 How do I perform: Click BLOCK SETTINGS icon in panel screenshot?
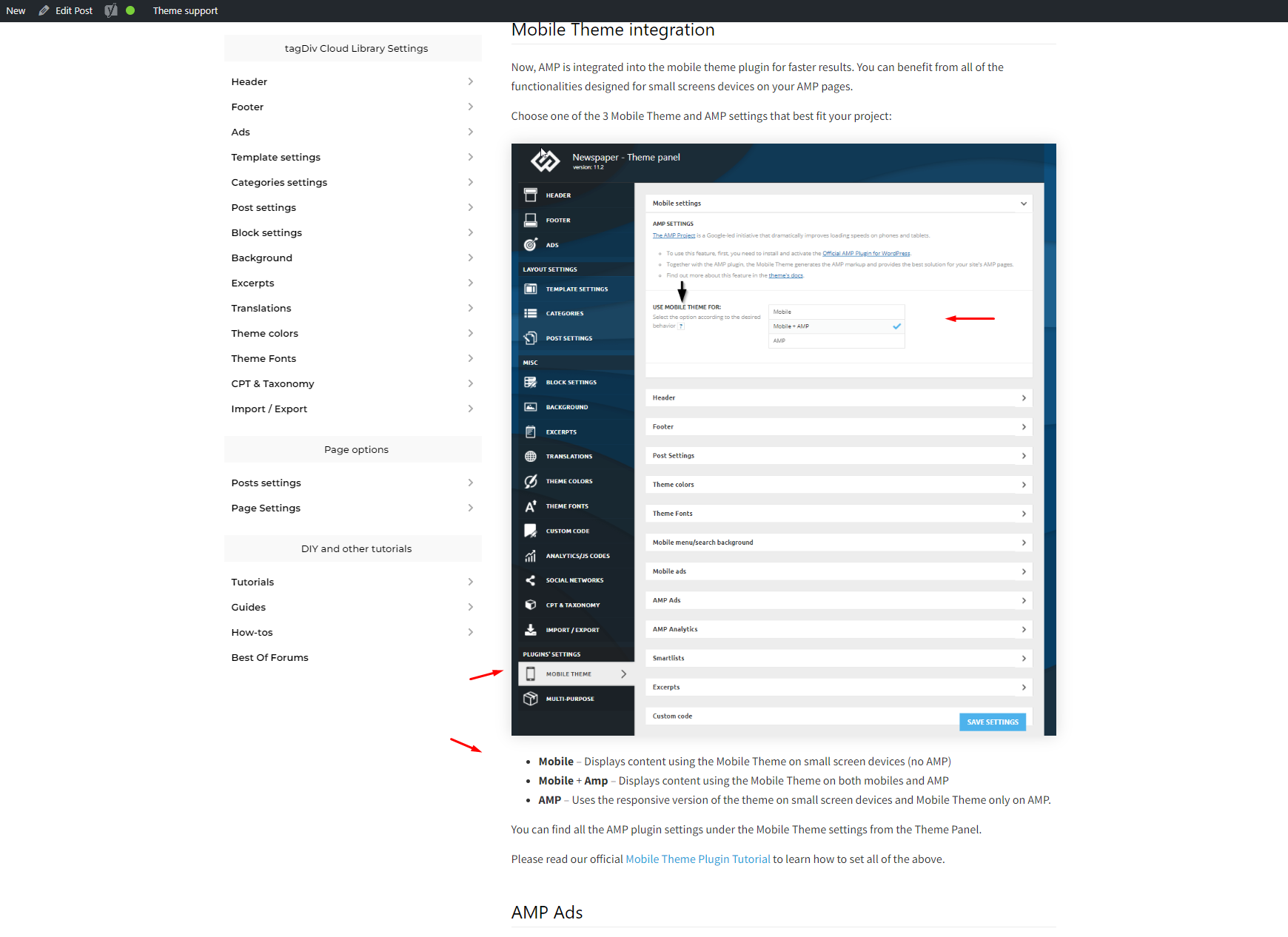(531, 382)
